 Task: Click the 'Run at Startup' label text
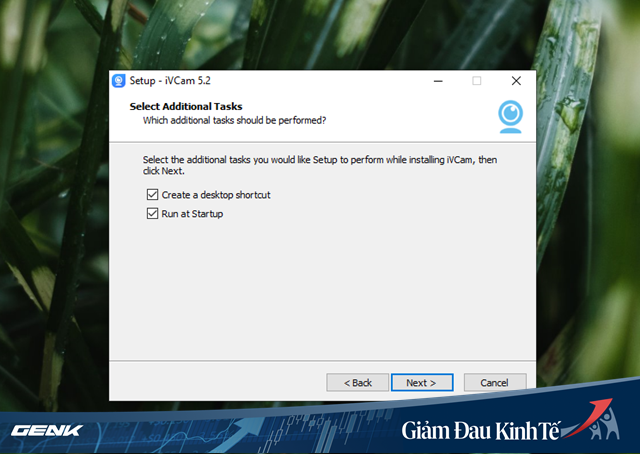[192, 214]
